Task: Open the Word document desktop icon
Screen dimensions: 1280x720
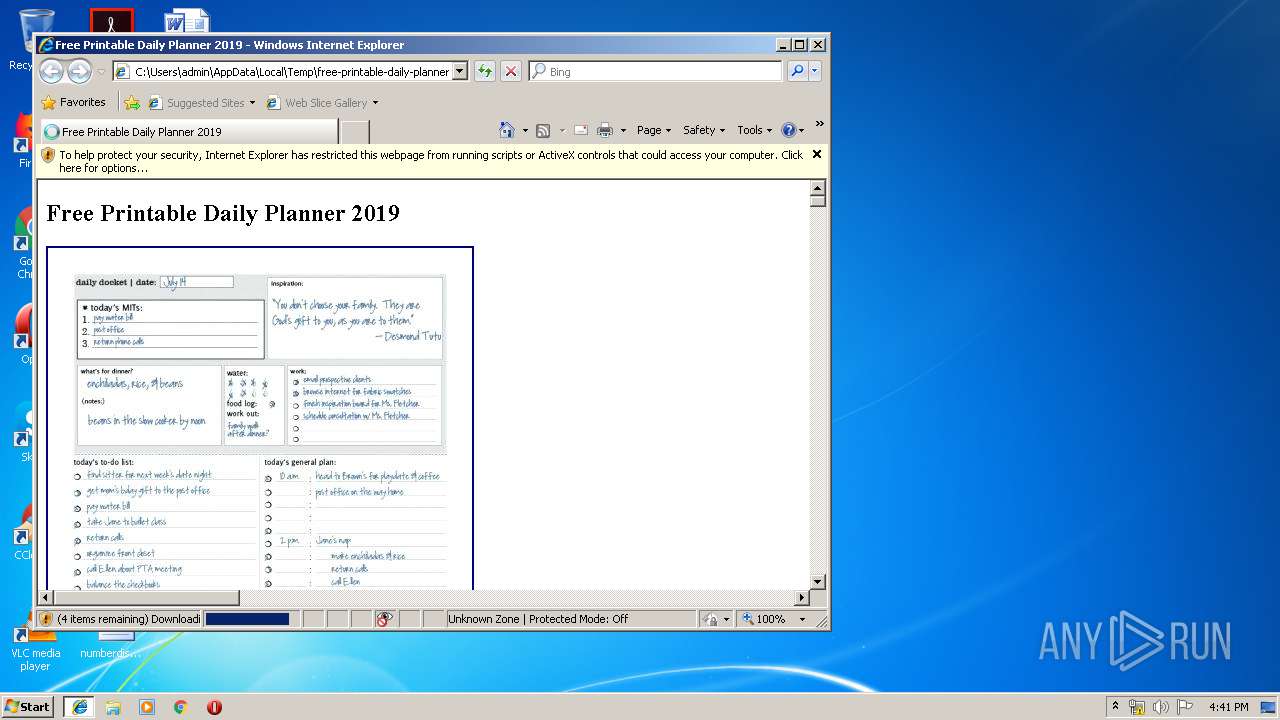Action: tap(187, 20)
